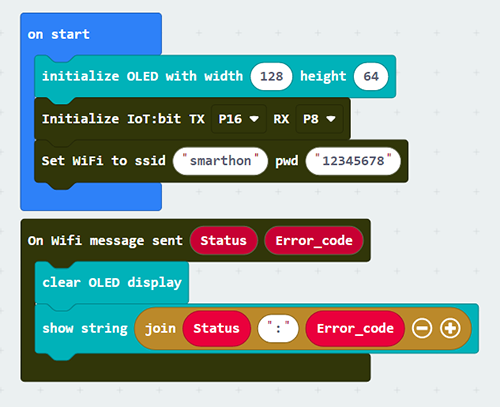Click the Error_code parameter in event header

click(314, 241)
